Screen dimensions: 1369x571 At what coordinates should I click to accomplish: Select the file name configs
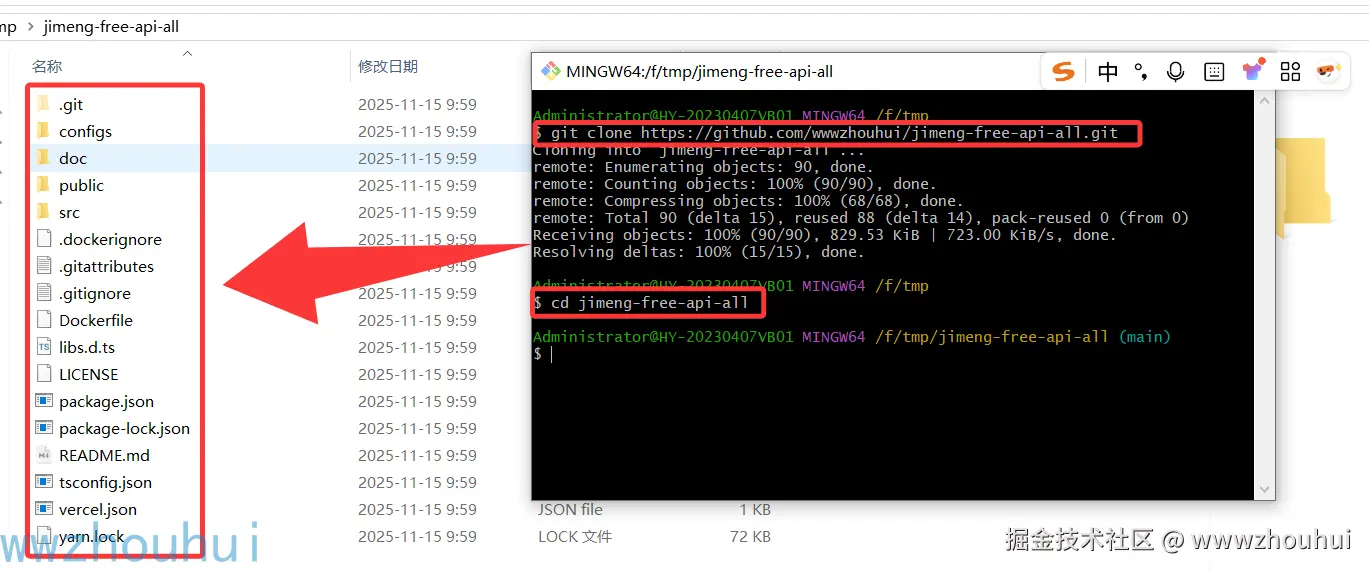pos(85,131)
